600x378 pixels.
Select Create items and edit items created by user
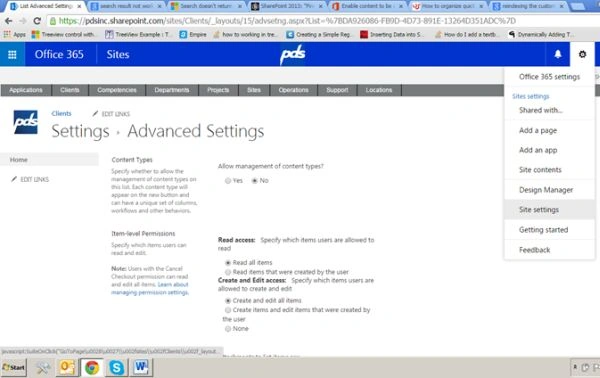(228, 310)
